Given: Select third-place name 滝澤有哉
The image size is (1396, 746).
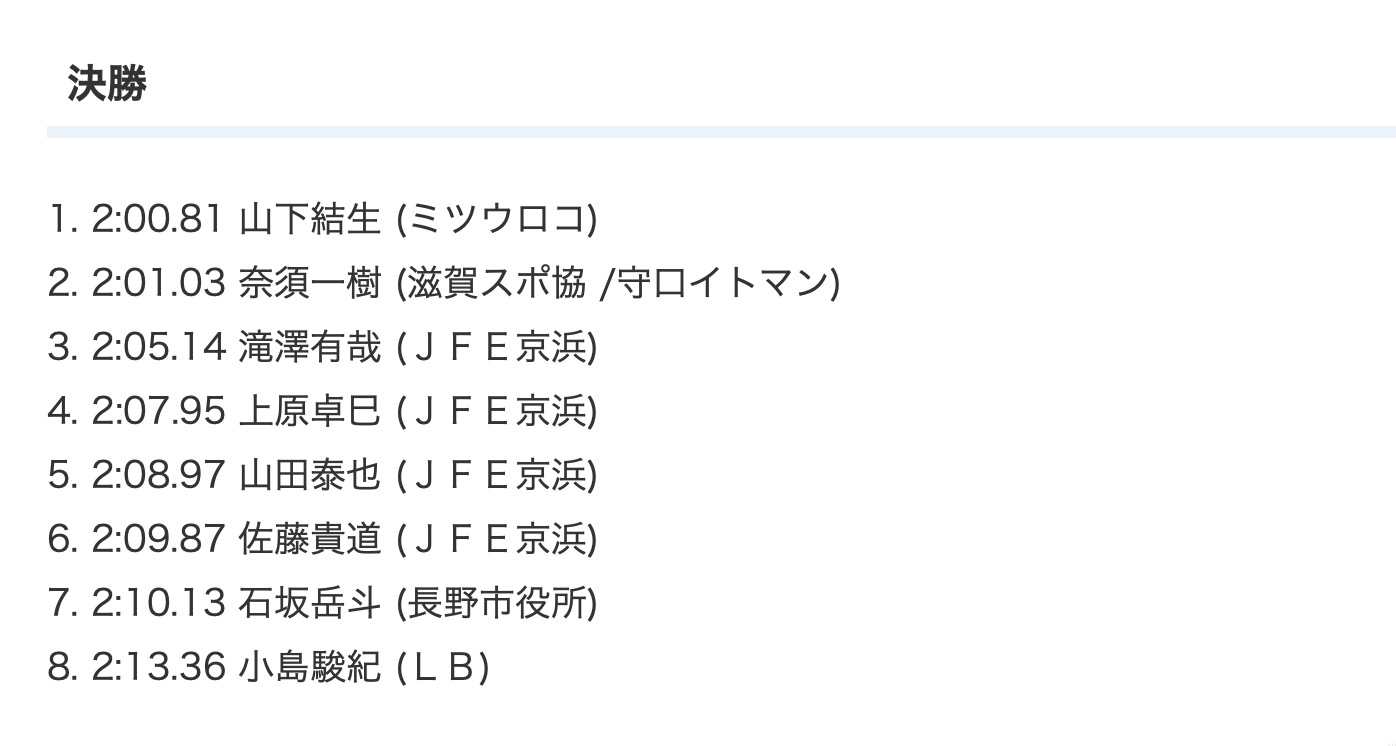Looking at the screenshot, I should point(310,348).
